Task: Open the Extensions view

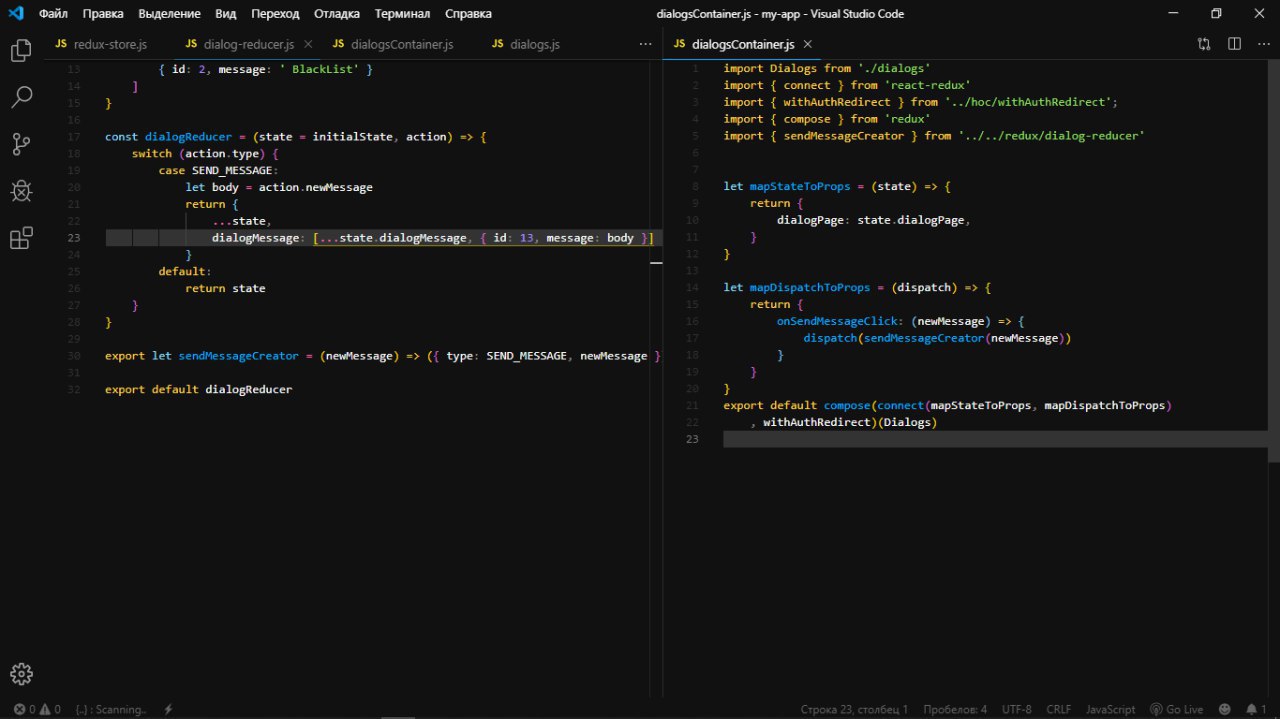Action: (21, 238)
